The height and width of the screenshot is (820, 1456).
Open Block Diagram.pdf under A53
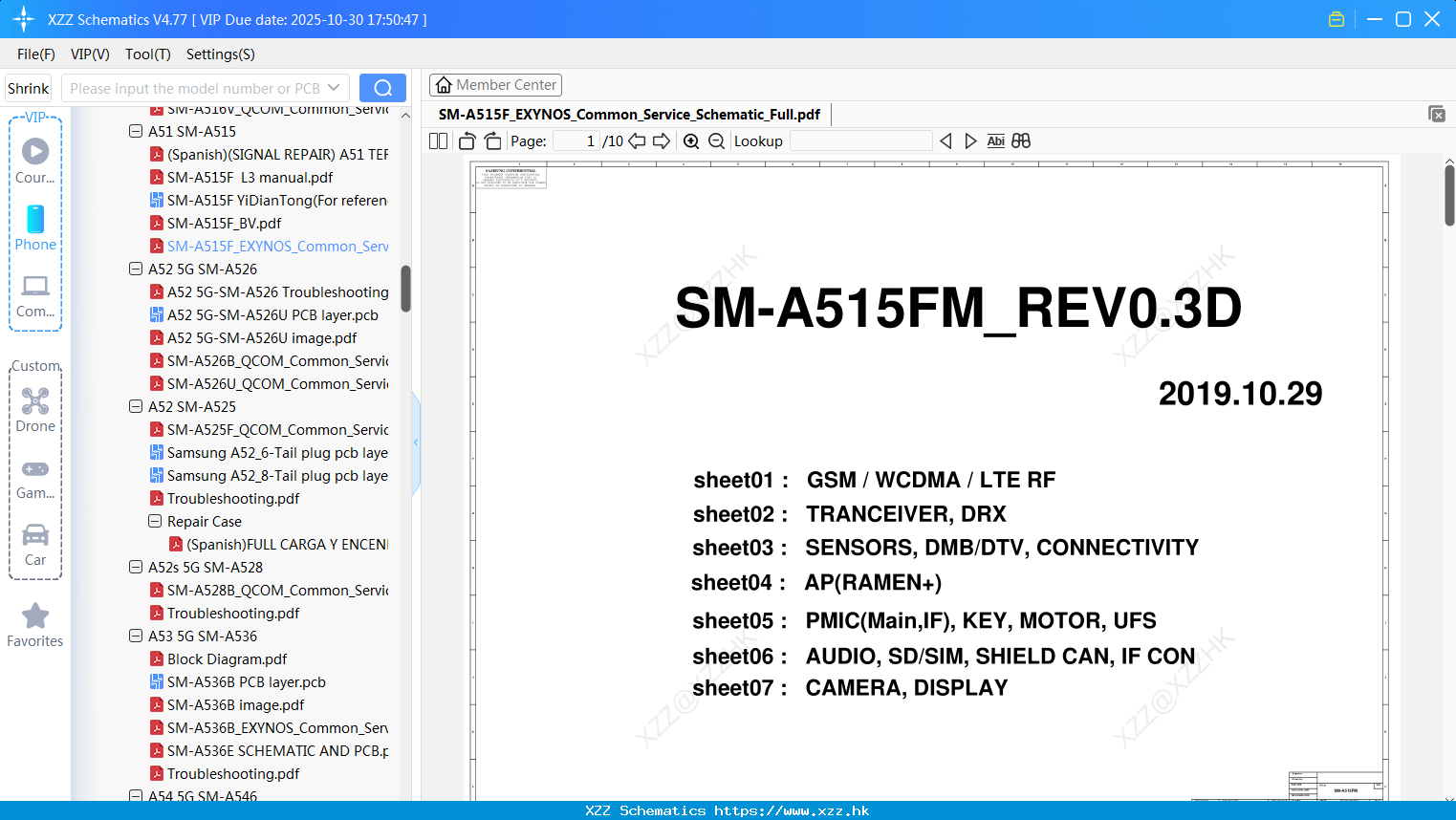218,659
